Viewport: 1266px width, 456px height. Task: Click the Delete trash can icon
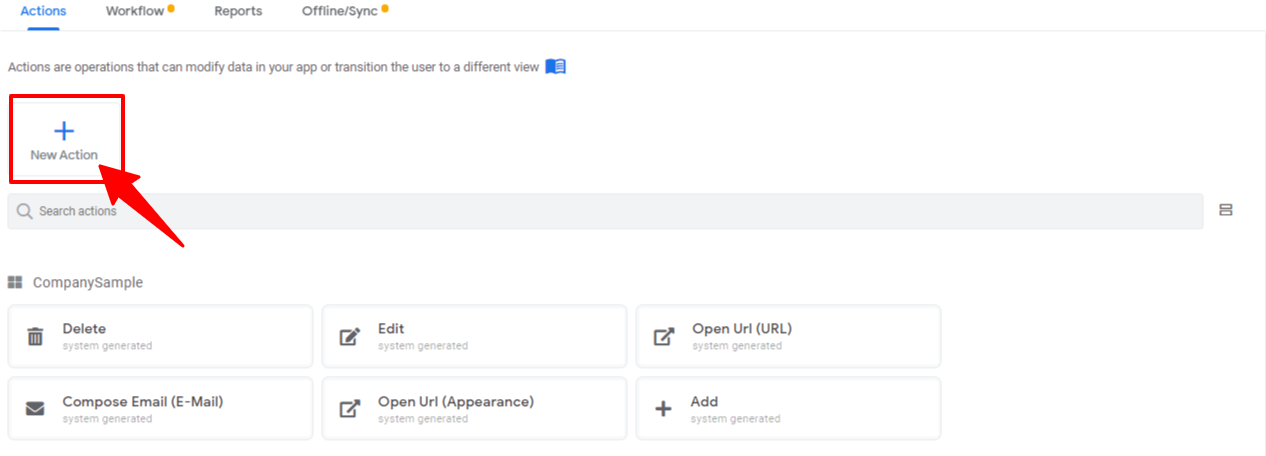[35, 337]
